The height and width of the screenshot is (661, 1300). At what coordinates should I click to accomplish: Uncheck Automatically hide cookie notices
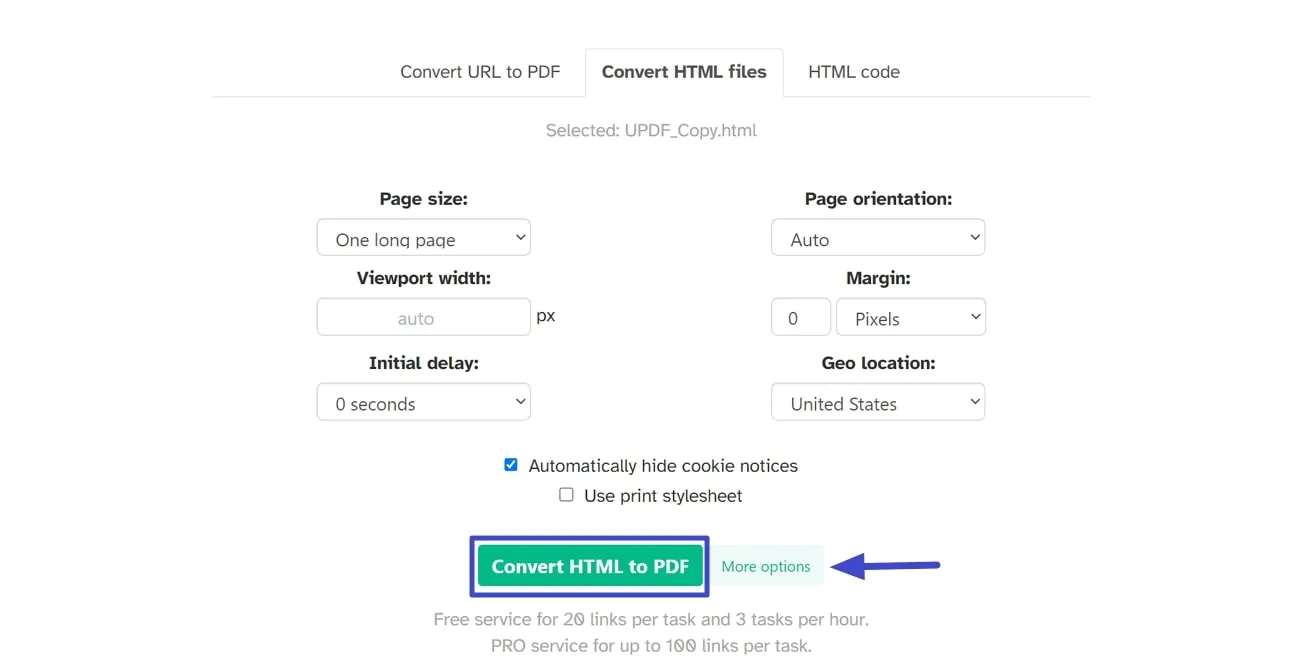511,464
